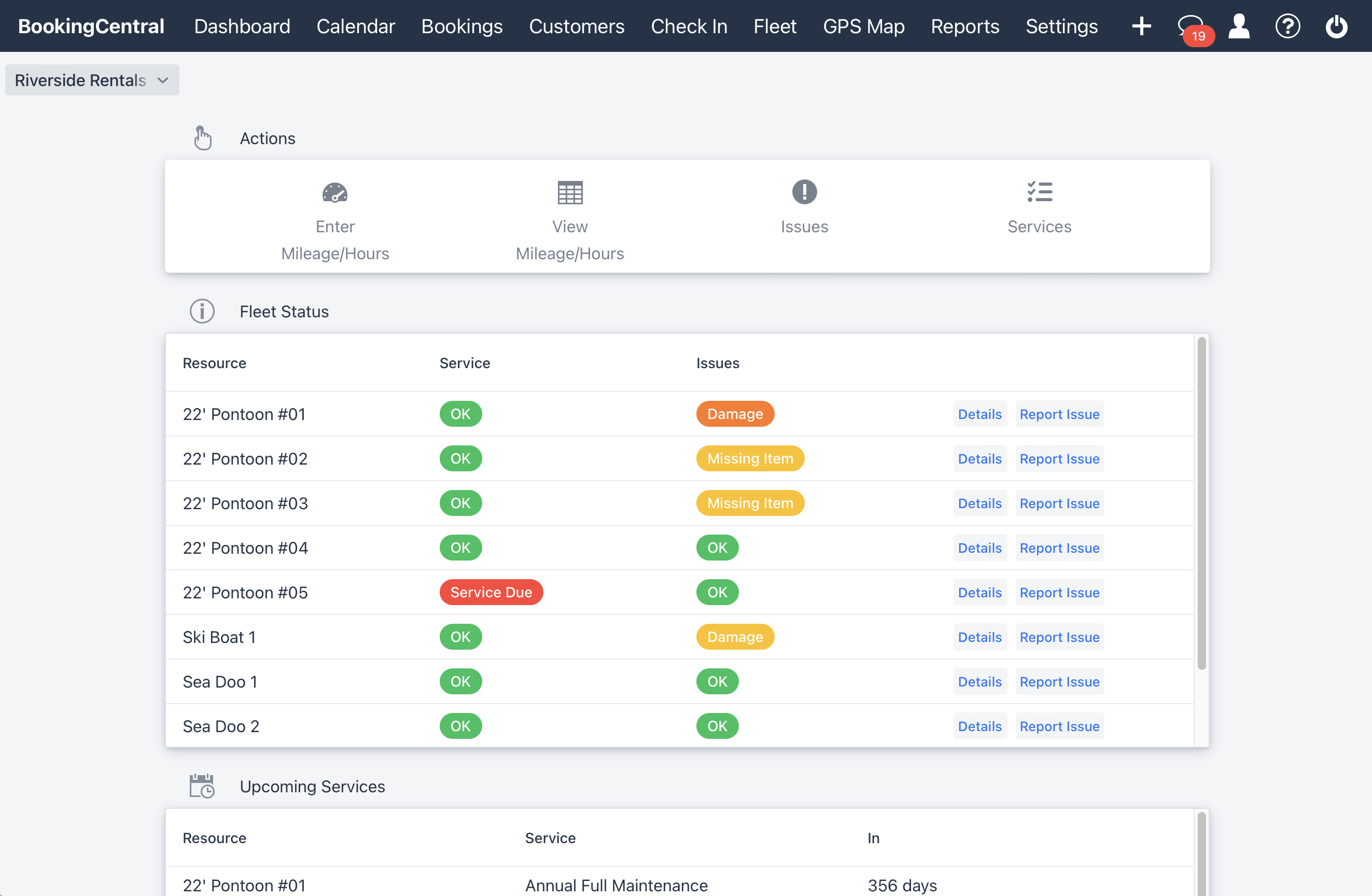The image size is (1372, 896).
Task: Report Issue for Ski Boat 1
Action: click(1059, 637)
